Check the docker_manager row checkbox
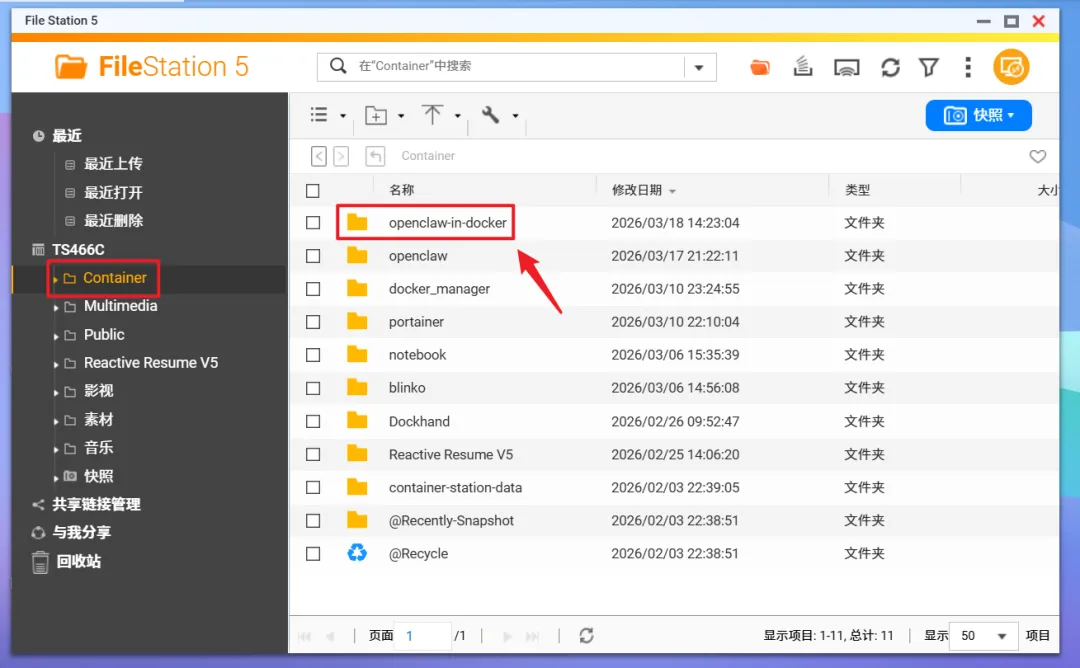 tap(313, 289)
